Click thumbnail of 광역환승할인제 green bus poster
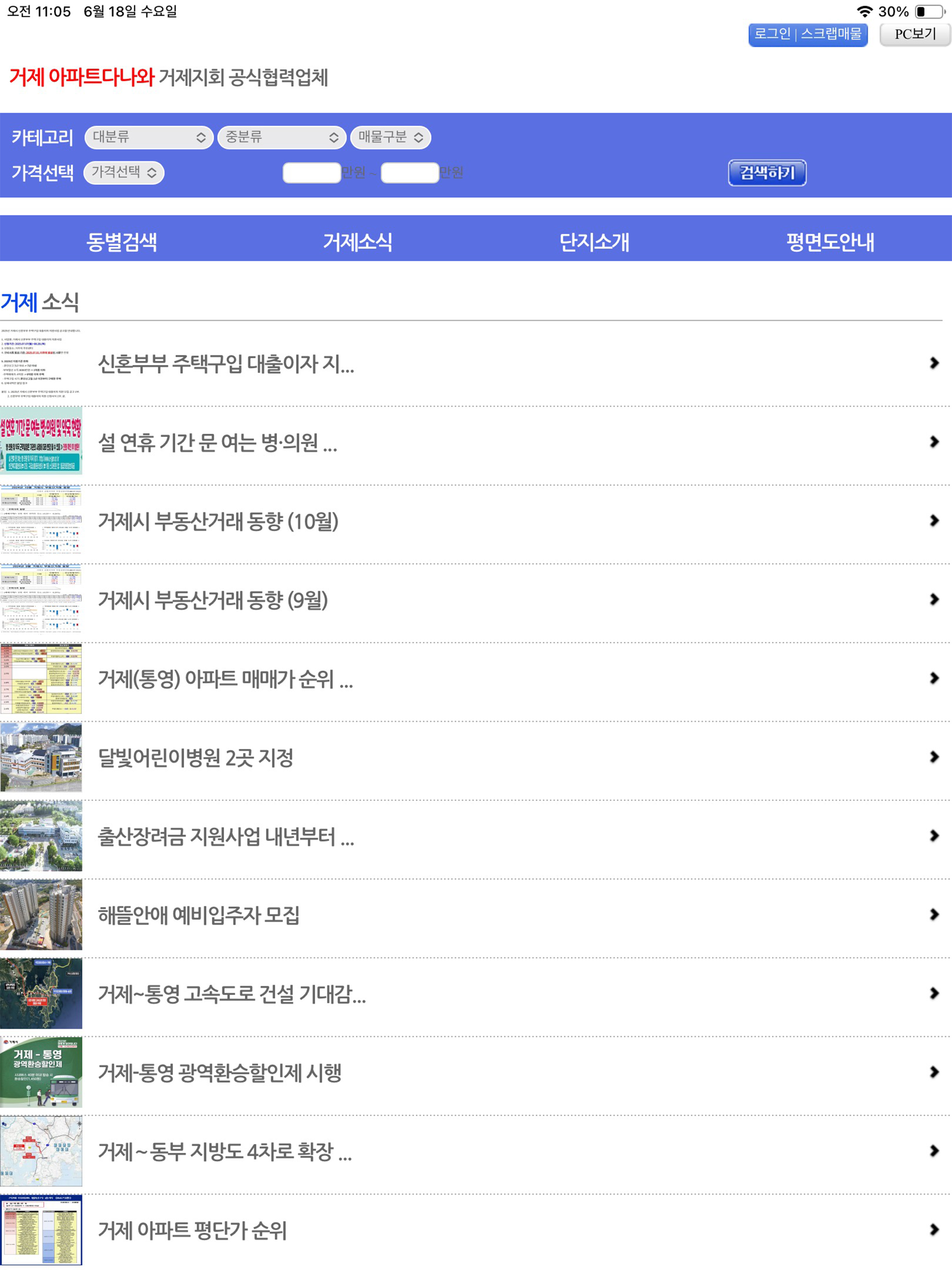Viewport: 952px width, 1270px height. pyautogui.click(x=41, y=1072)
